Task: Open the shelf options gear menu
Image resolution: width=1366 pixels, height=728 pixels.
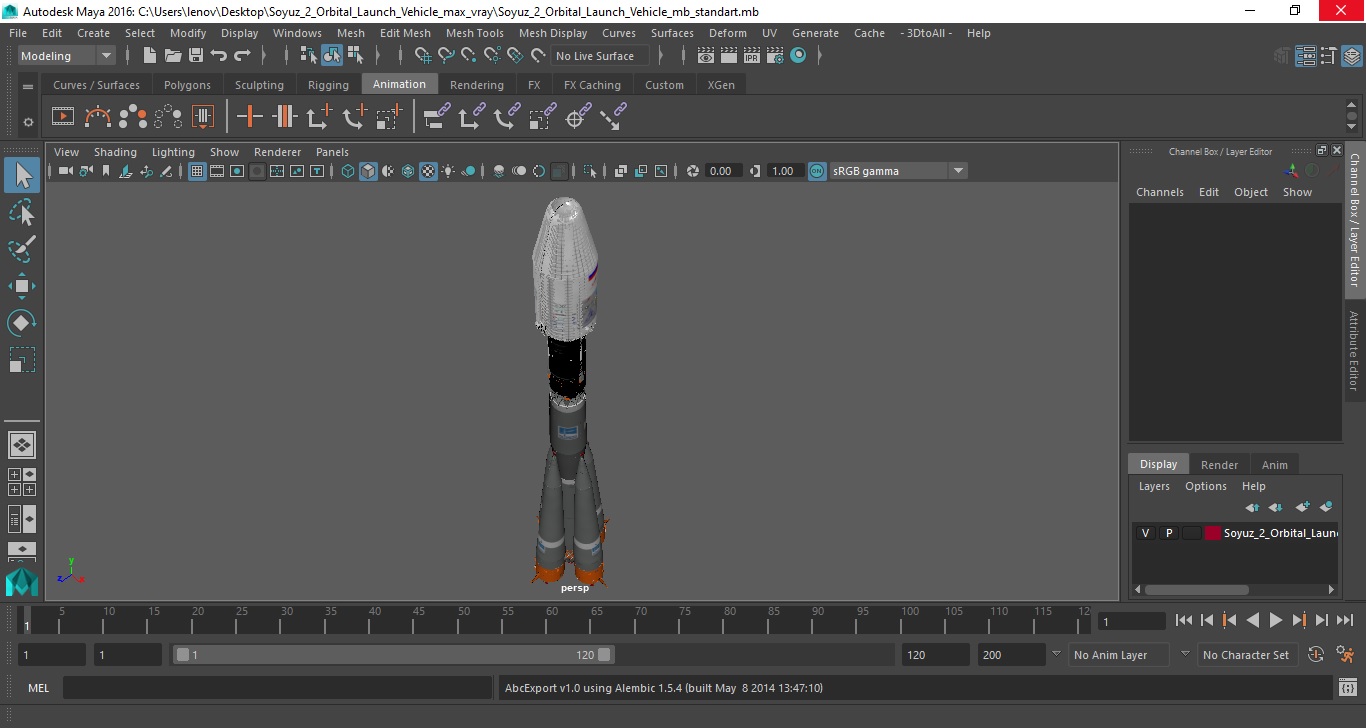Action: 28,122
